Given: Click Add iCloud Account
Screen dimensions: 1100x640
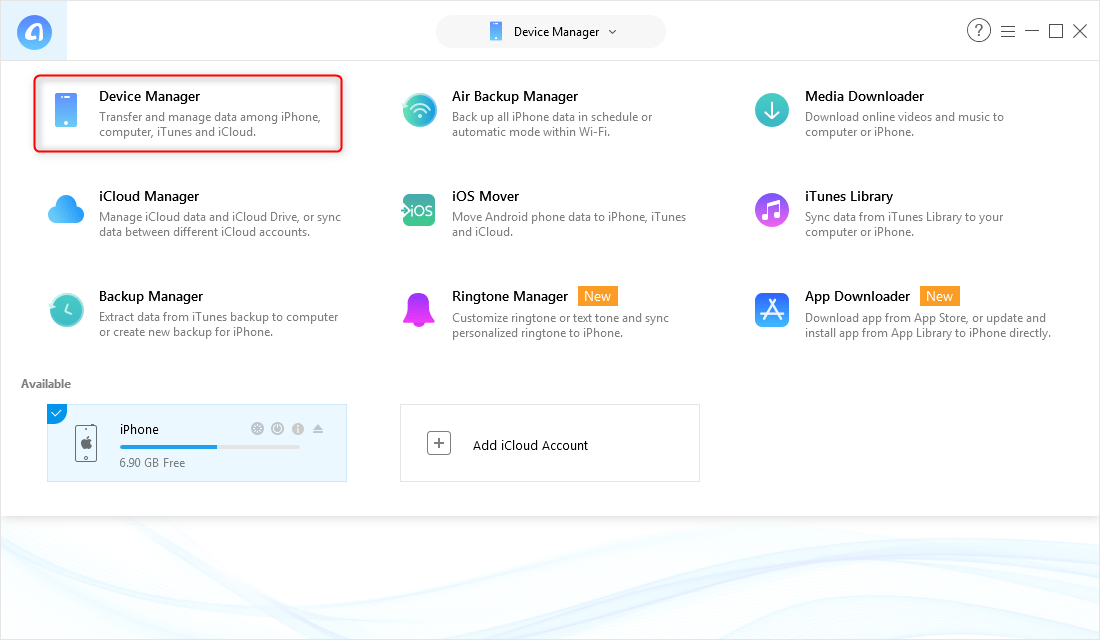Looking at the screenshot, I should pyautogui.click(x=550, y=443).
